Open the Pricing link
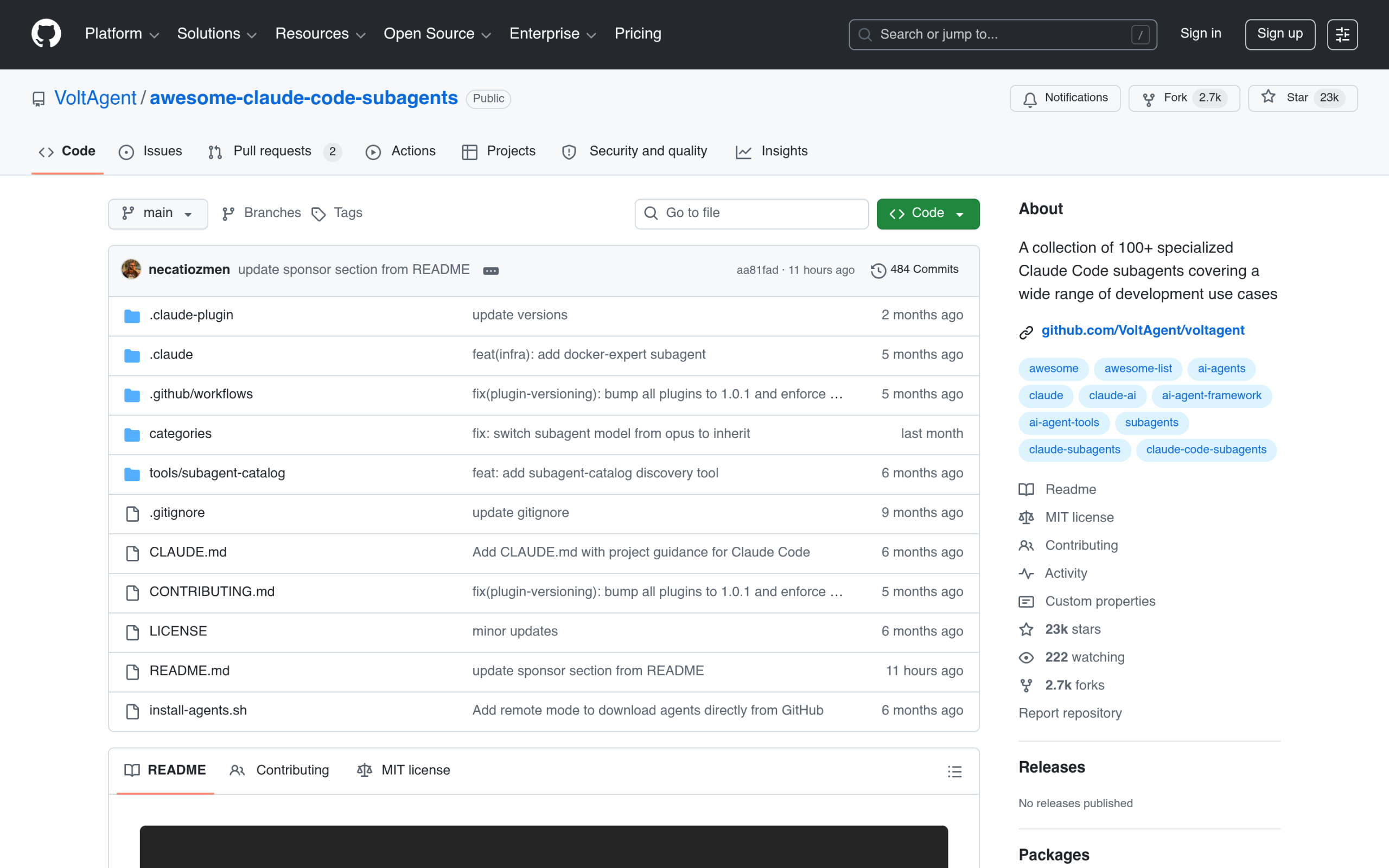 click(x=638, y=34)
